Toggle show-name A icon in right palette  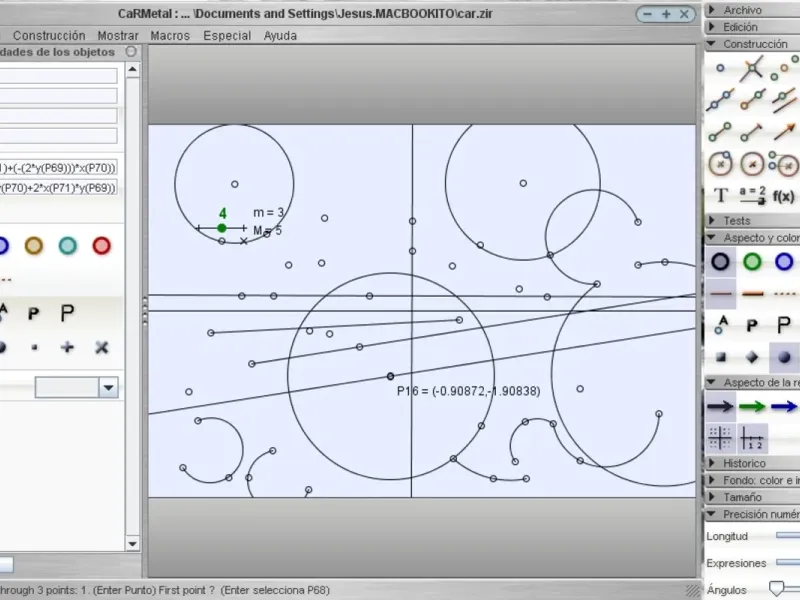point(720,325)
